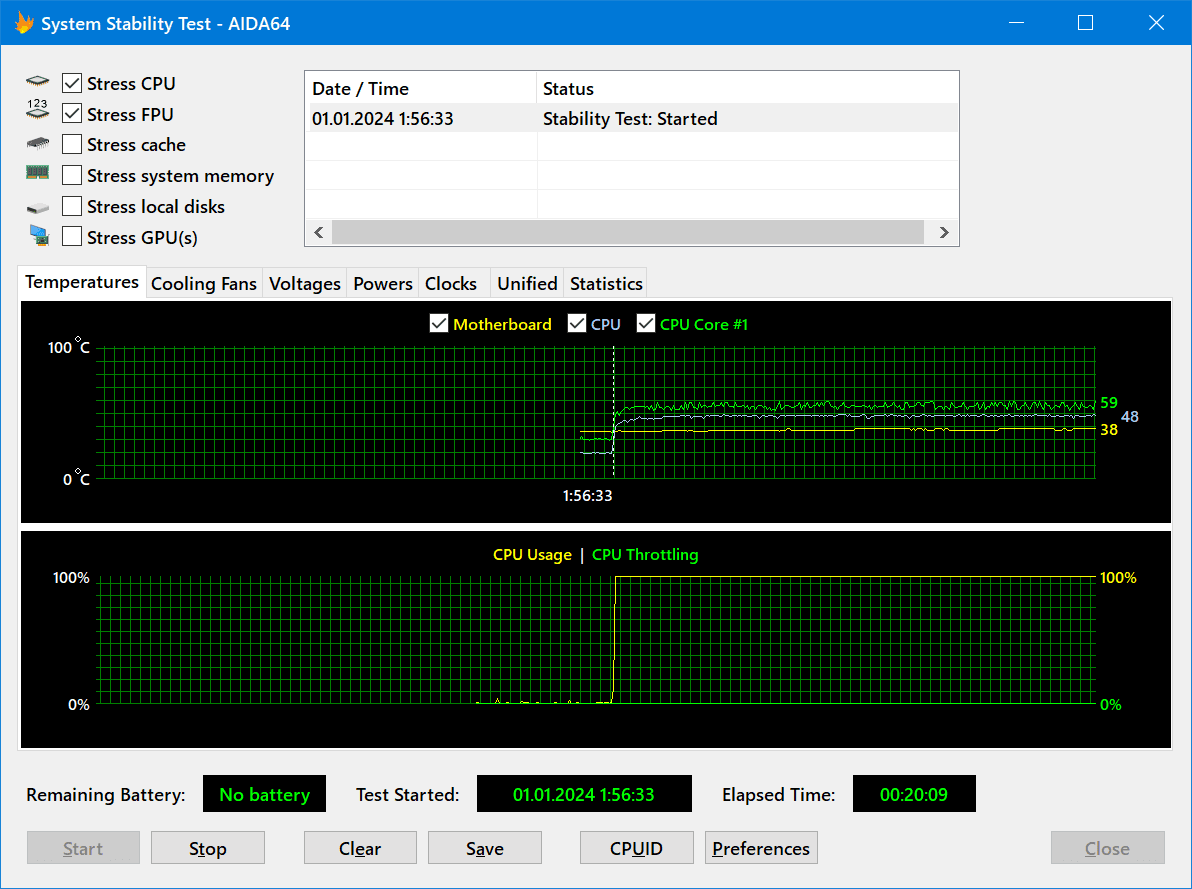Switch to the Unified tab
The image size is (1192, 889).
tap(527, 284)
